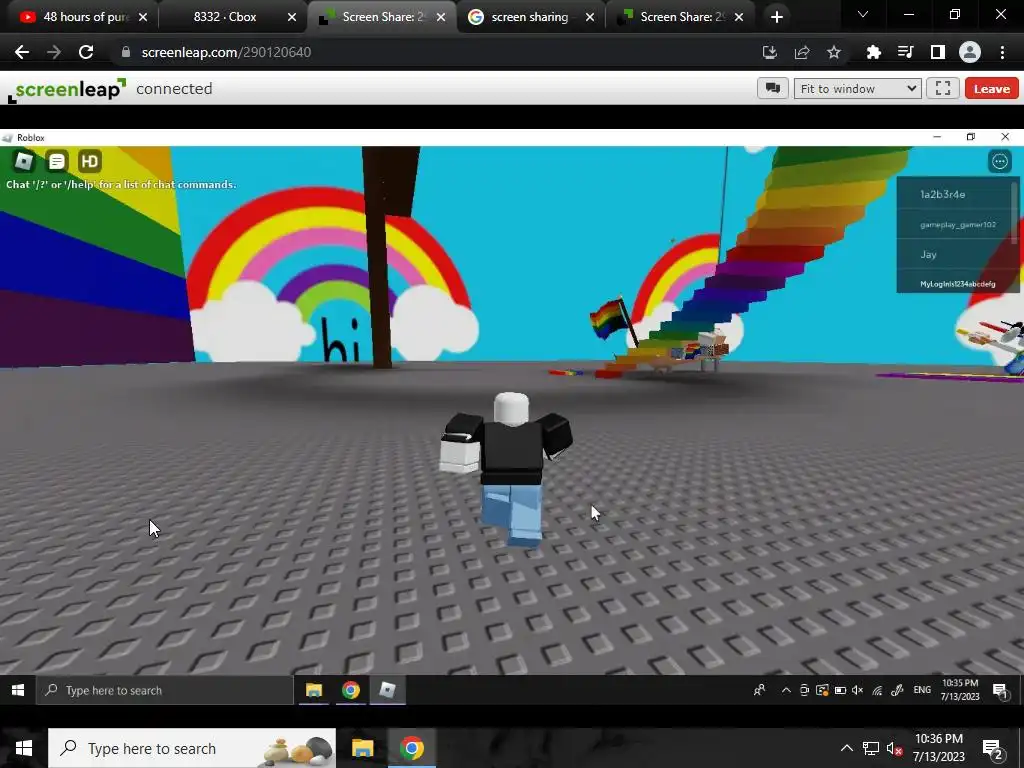Open the HD Admin icon in Roblox

pos(89,161)
